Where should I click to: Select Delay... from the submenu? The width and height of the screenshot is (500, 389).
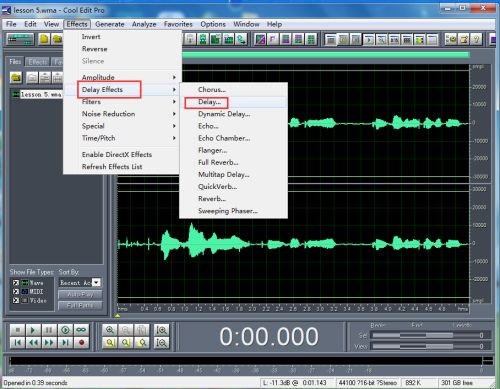[x=209, y=102]
